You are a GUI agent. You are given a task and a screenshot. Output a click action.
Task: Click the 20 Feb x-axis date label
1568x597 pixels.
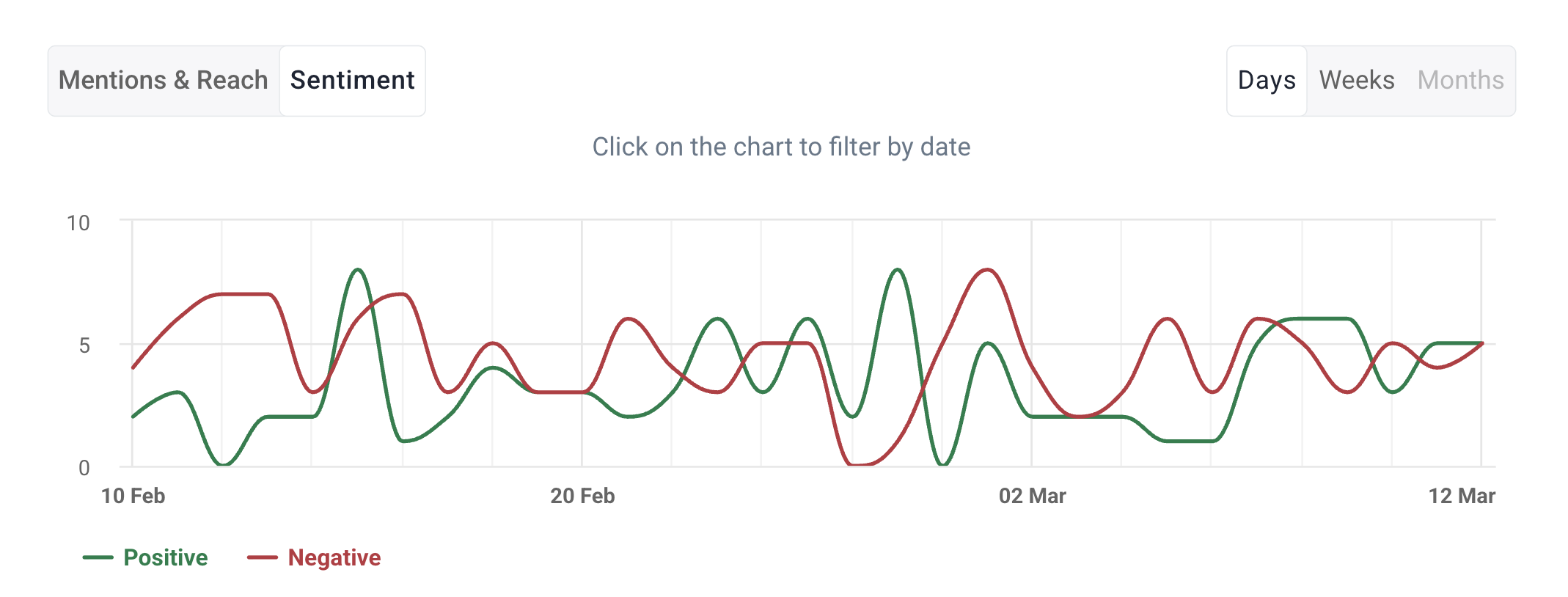582,497
